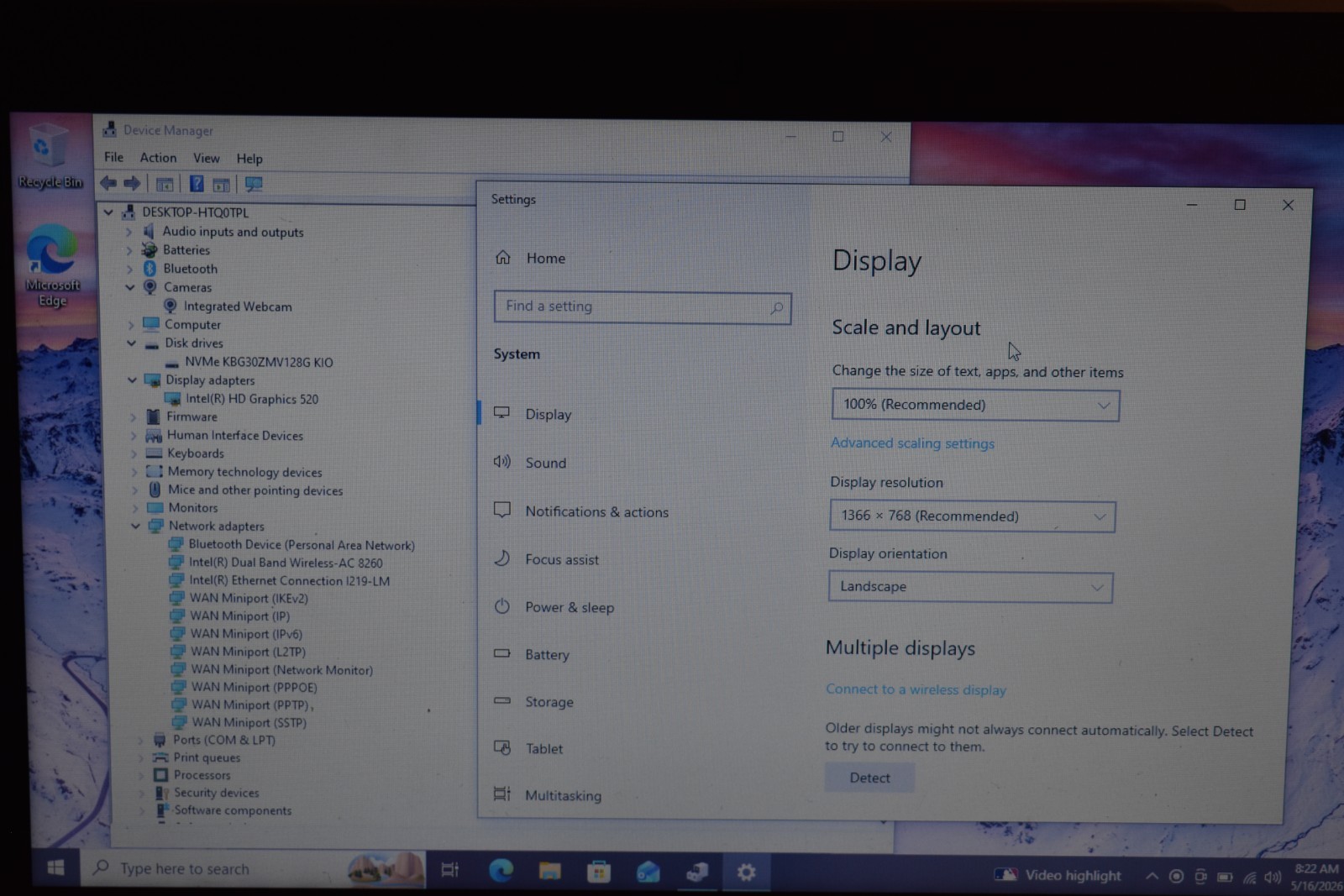This screenshot has height=896, width=1344.
Task: Click the search magnifier in Find a setting
Action: point(777,308)
